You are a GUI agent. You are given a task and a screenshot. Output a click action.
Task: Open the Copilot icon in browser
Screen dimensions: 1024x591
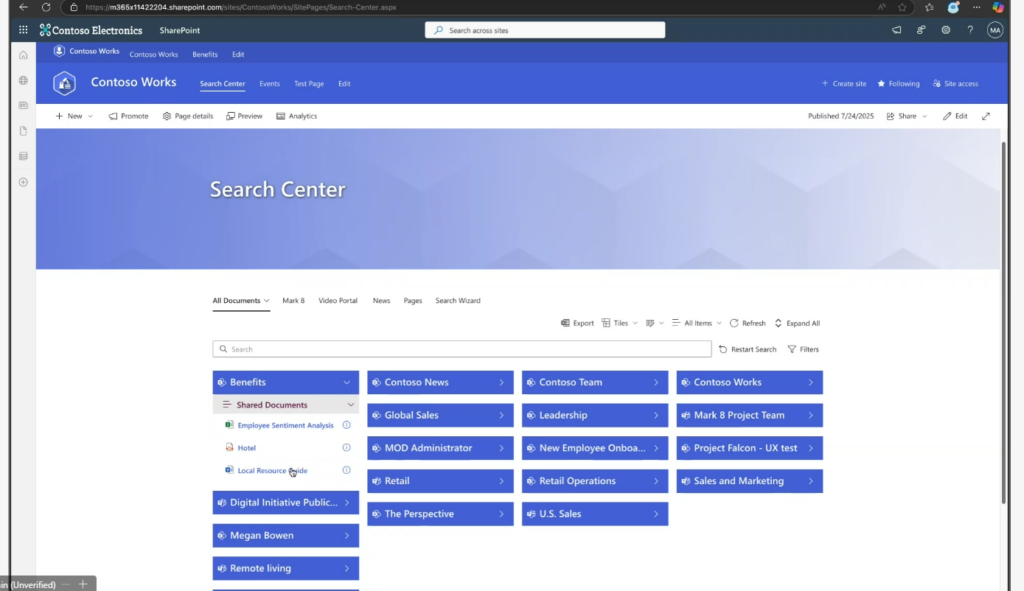pyautogui.click(x=998, y=7)
